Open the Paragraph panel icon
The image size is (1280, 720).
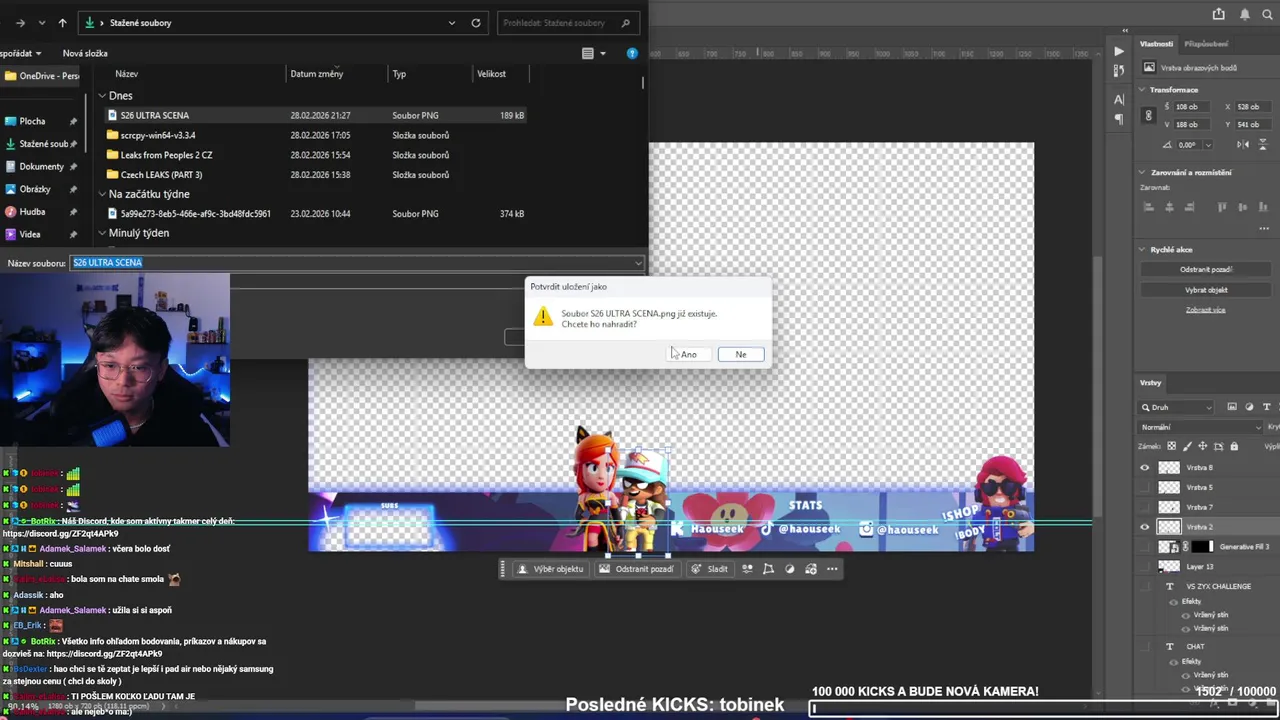[x=1119, y=120]
